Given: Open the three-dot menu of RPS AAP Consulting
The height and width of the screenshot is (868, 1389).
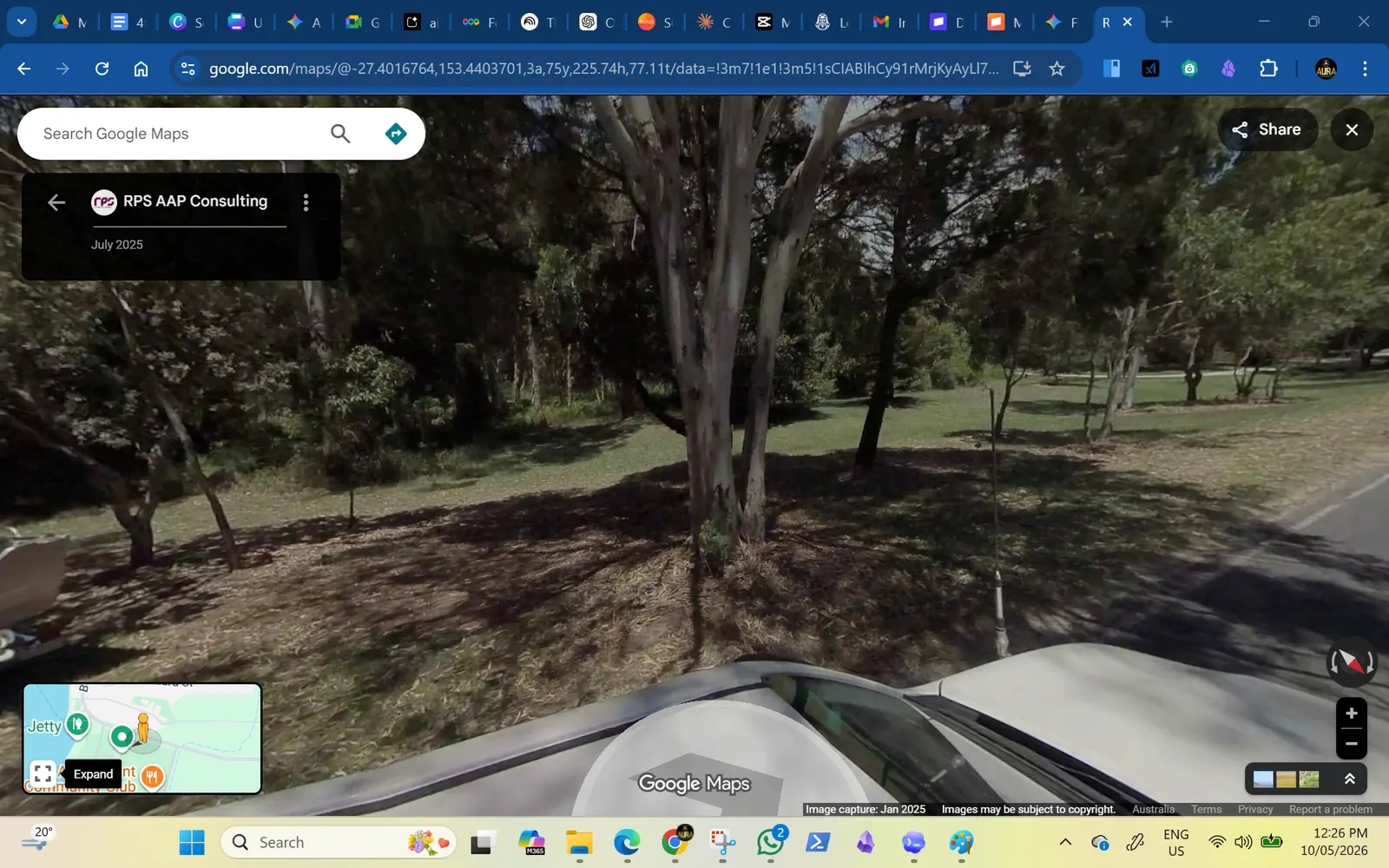Looking at the screenshot, I should pos(306,202).
